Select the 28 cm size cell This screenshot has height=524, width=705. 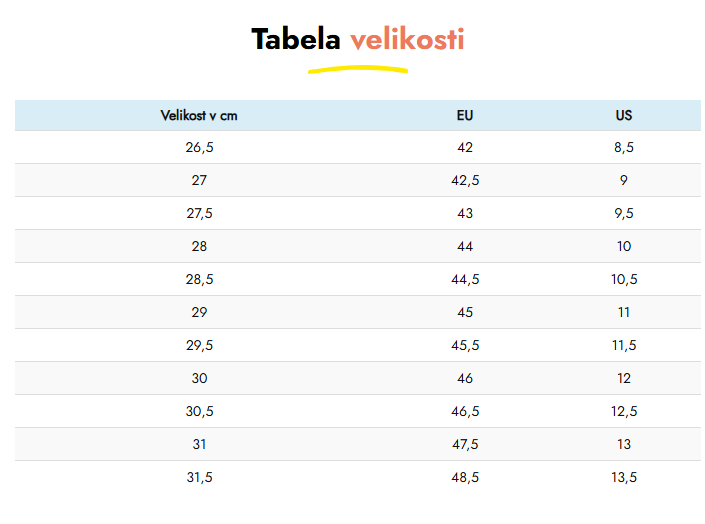[199, 246]
